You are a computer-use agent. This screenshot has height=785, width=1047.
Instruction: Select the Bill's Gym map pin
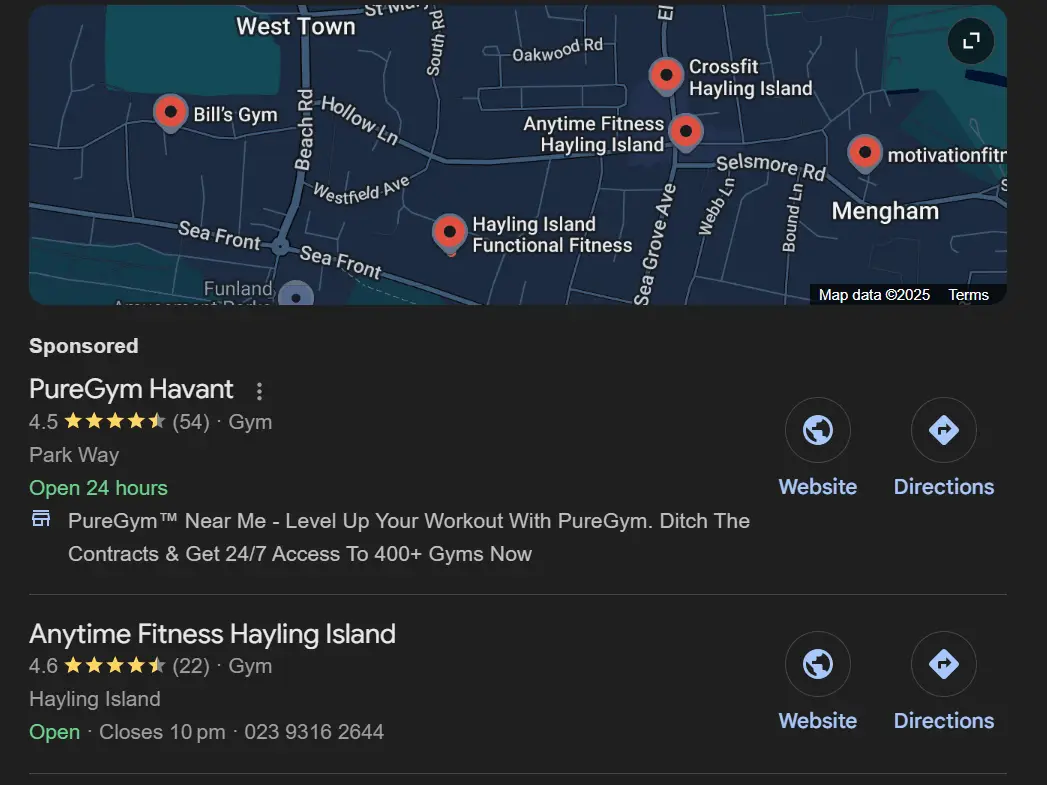[170, 112]
